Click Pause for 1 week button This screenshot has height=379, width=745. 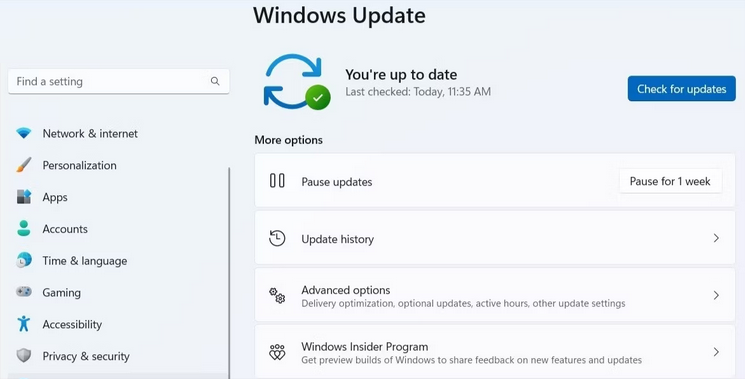670,181
